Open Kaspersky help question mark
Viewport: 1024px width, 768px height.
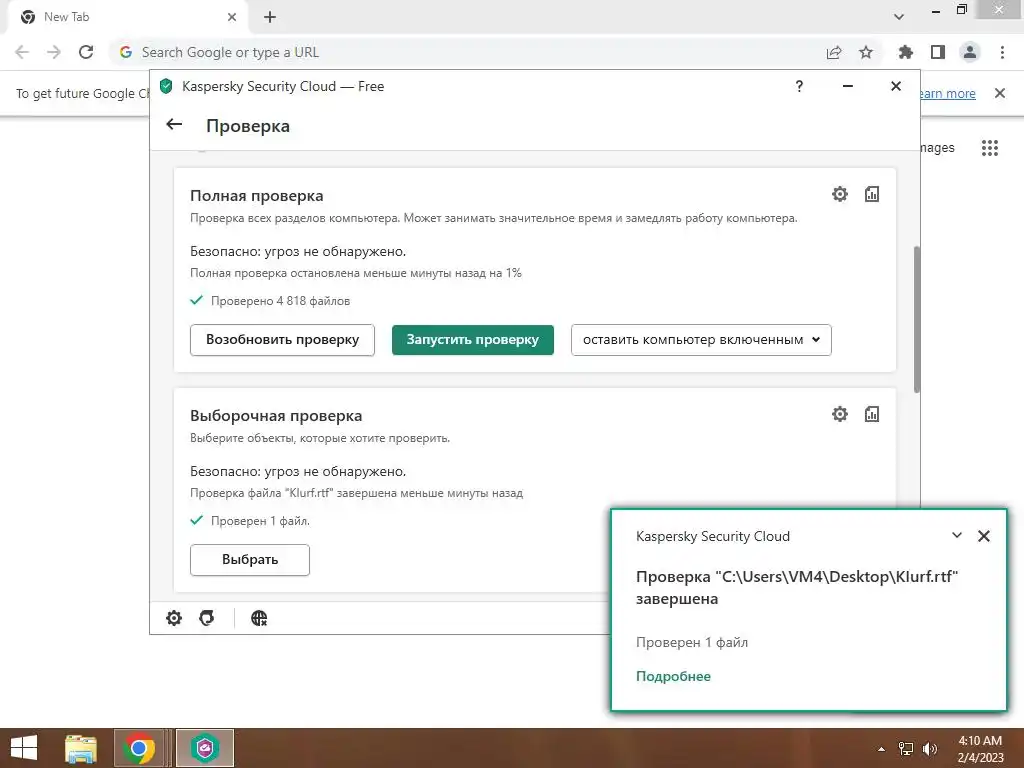(x=799, y=86)
